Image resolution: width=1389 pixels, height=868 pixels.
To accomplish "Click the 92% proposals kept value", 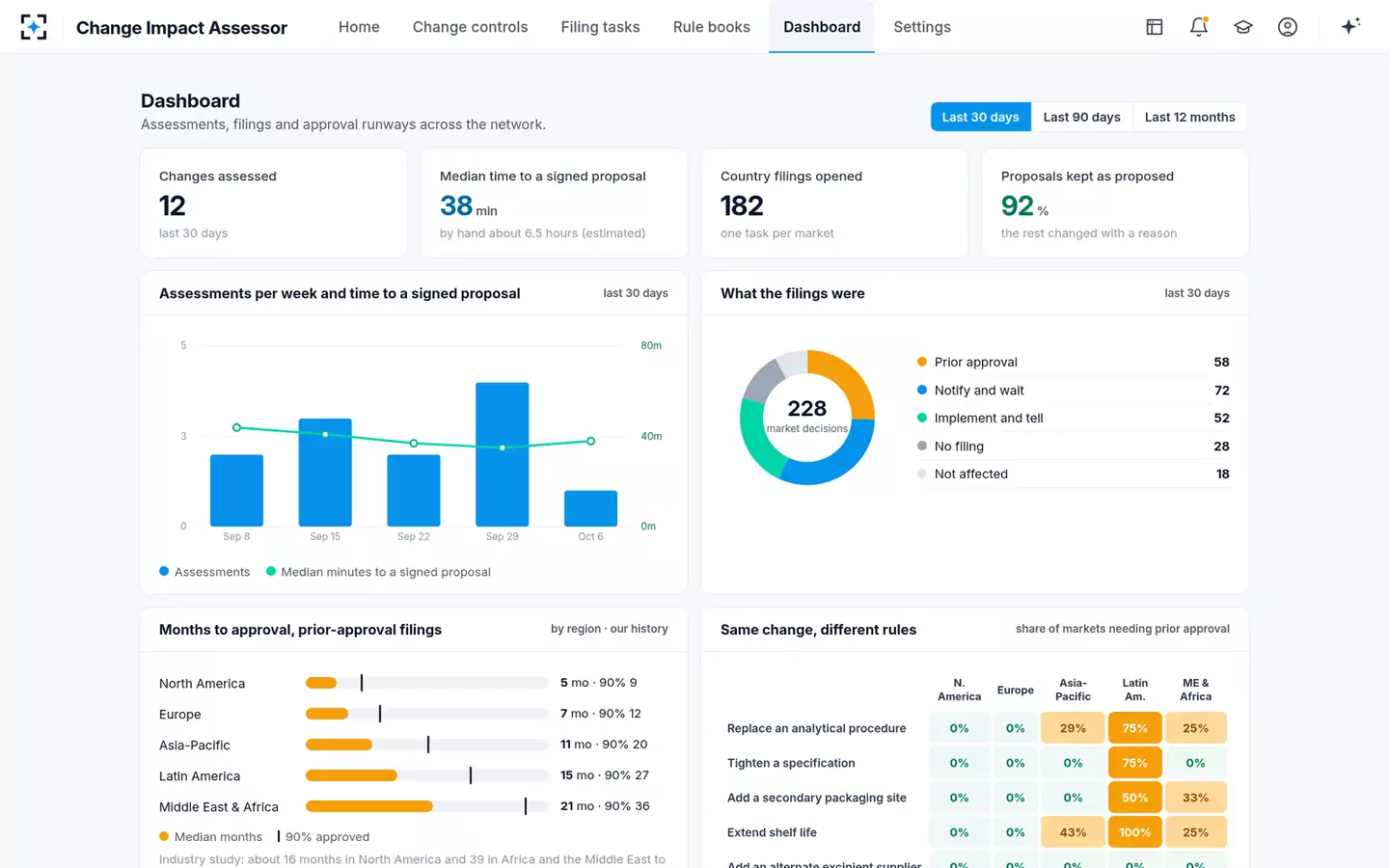I will [1024, 206].
